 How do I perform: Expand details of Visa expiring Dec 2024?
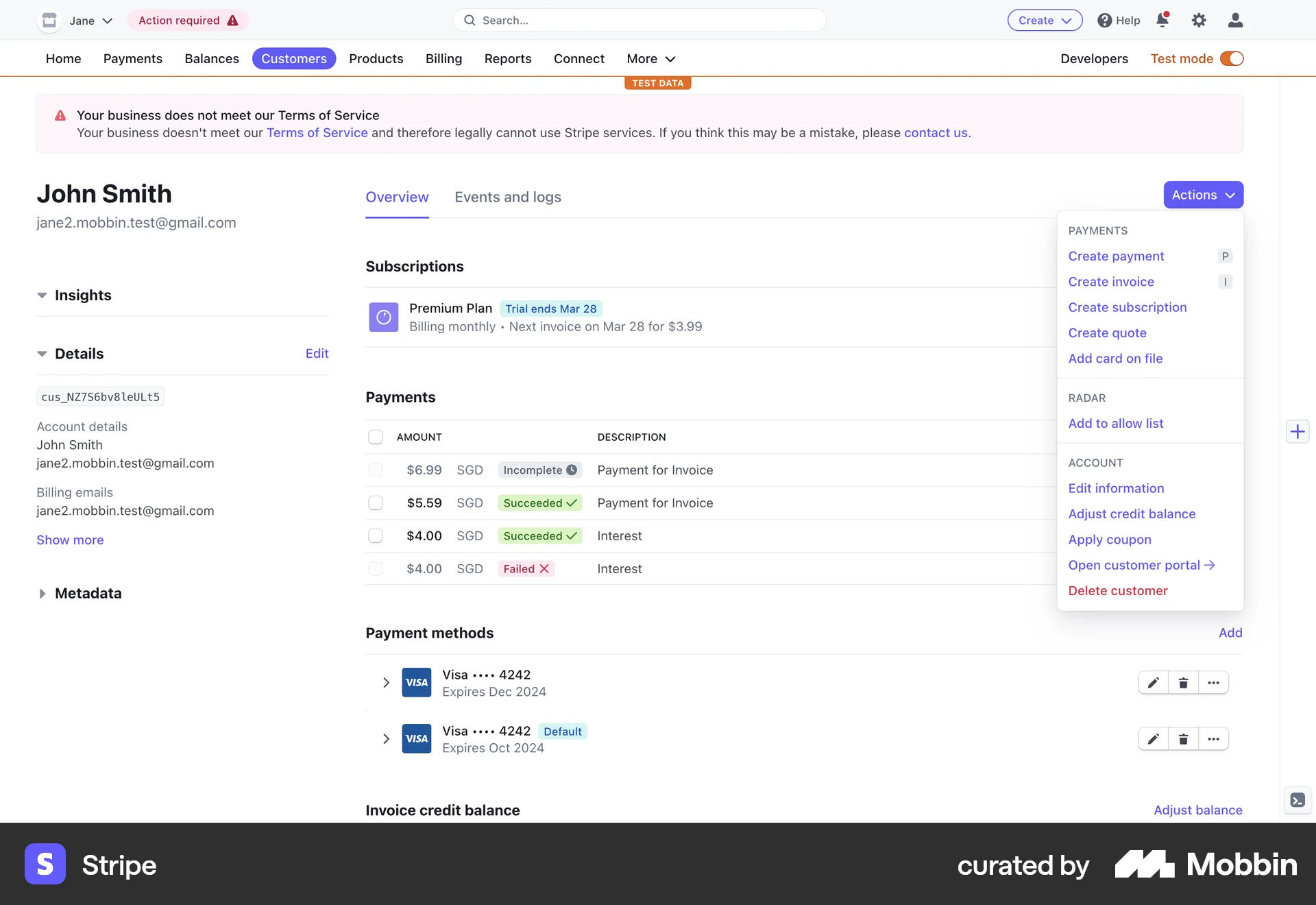[x=385, y=682]
